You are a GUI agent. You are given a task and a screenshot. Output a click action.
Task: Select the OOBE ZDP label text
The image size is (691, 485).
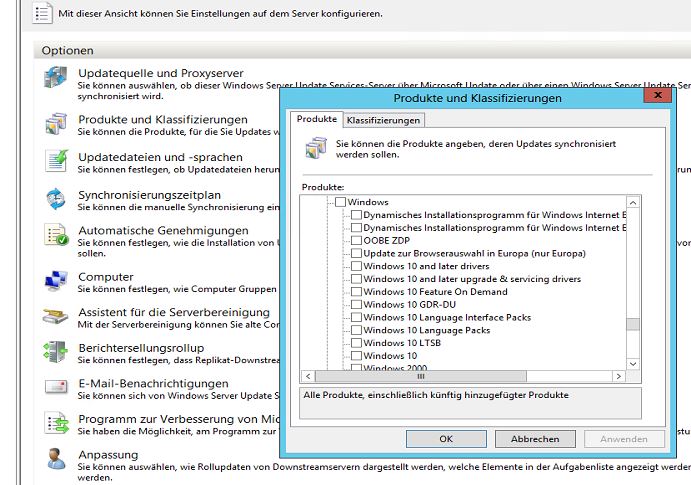tap(386, 241)
